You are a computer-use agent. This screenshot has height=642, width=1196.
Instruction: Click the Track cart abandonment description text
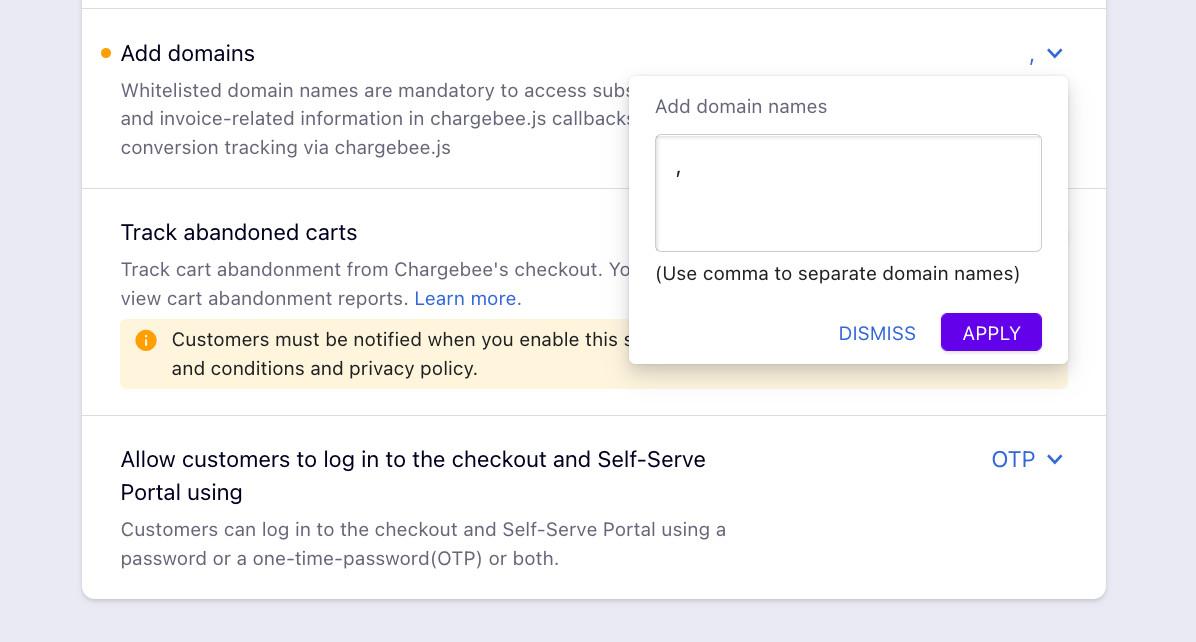pyautogui.click(x=375, y=284)
